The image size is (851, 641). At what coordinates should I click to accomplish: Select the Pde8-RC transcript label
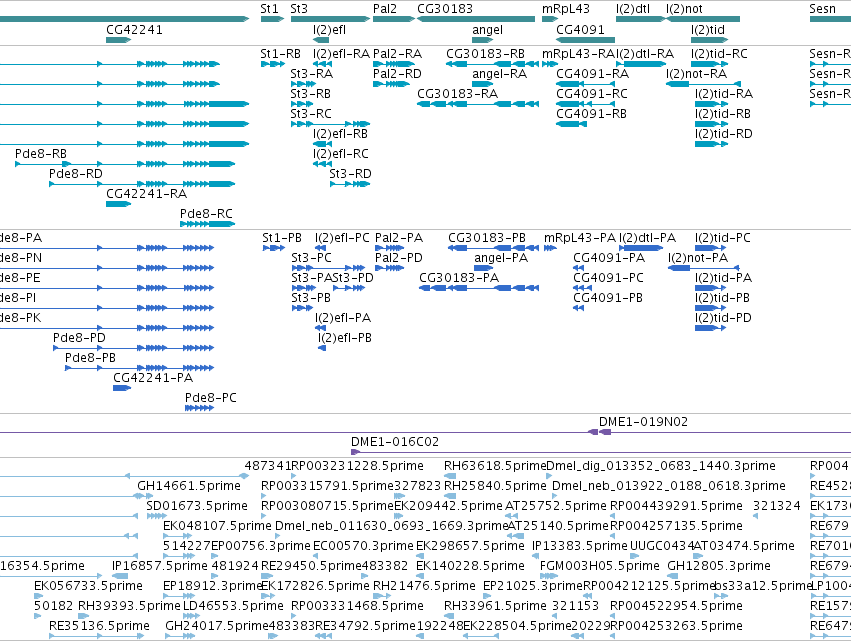tap(206, 214)
